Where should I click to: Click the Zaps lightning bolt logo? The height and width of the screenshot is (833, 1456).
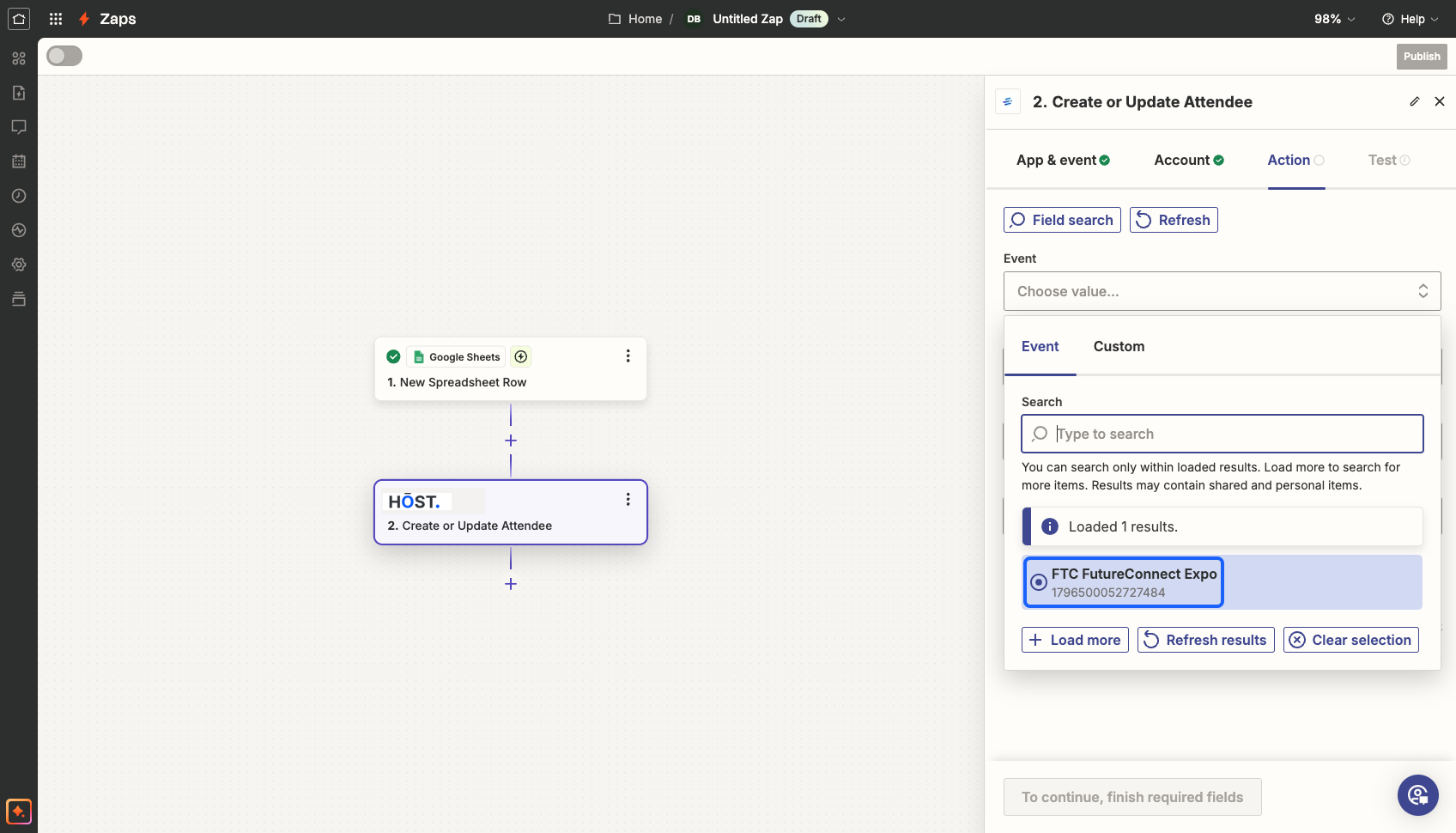click(x=84, y=19)
